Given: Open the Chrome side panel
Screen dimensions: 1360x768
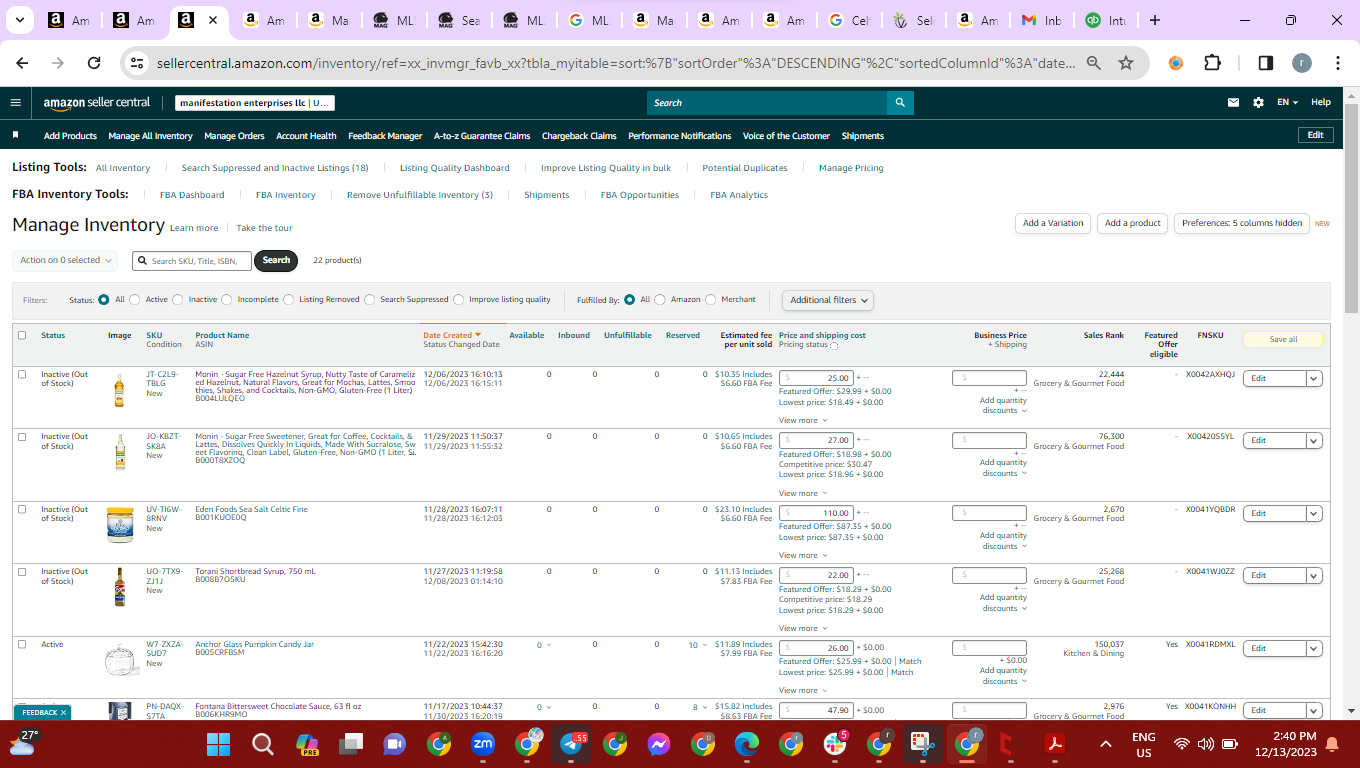Looking at the screenshot, I should click(x=1265, y=63).
